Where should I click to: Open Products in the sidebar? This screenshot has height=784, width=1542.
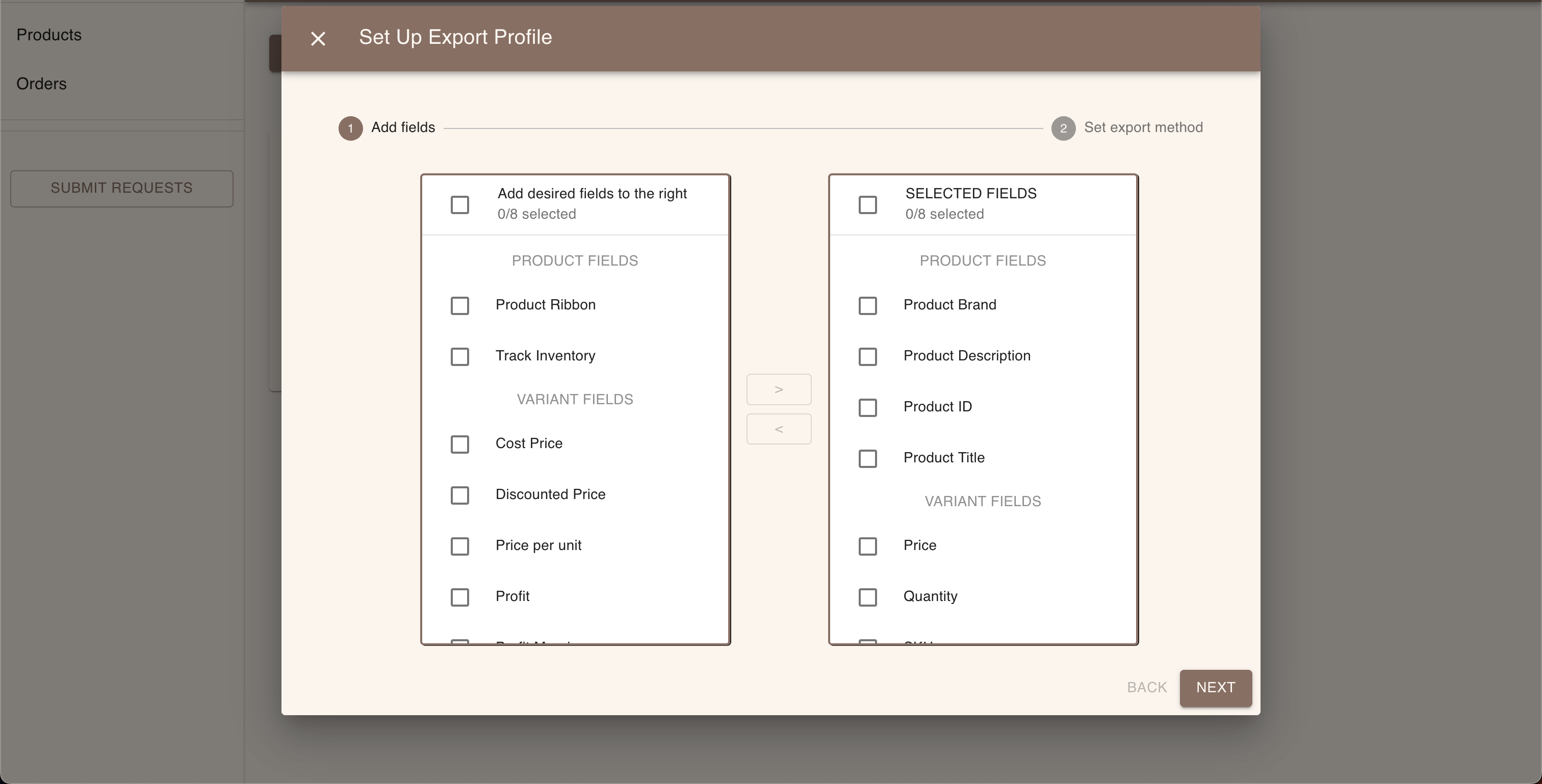(49, 35)
